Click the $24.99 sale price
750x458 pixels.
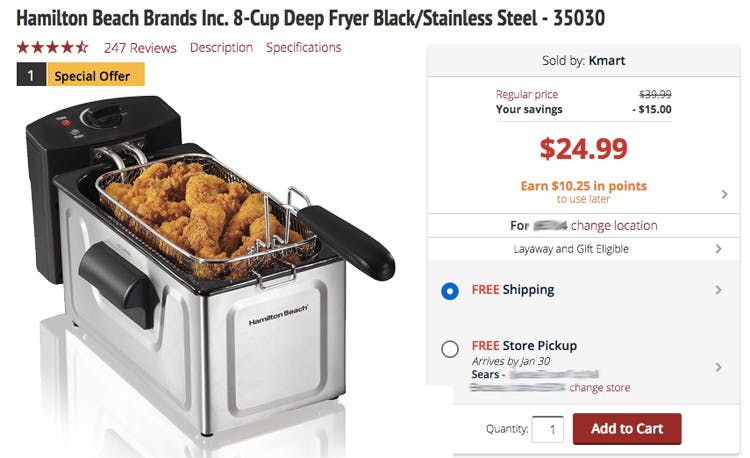point(583,149)
